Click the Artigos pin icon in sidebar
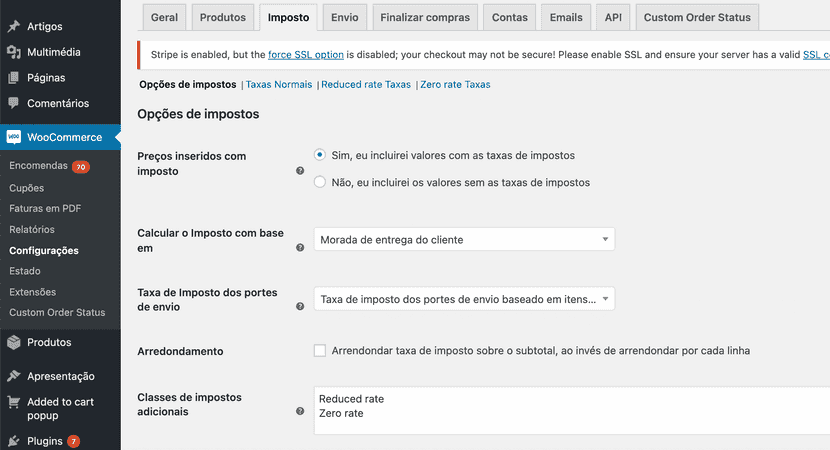 pos(13,25)
